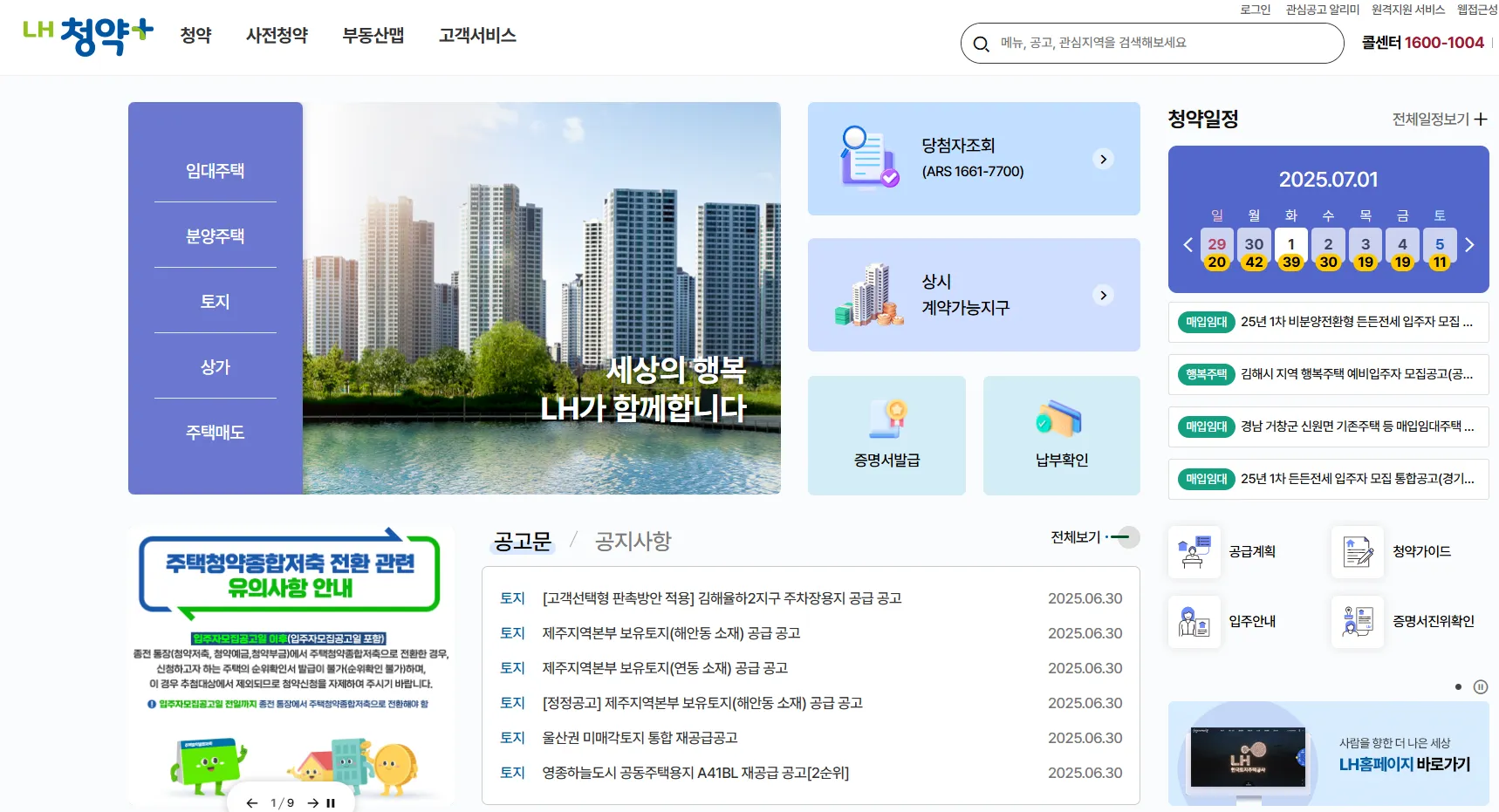Screen dimensions: 1499x812
Task: Expand 상시 계약가능지구 chevron arrow
Action: coord(1104,295)
